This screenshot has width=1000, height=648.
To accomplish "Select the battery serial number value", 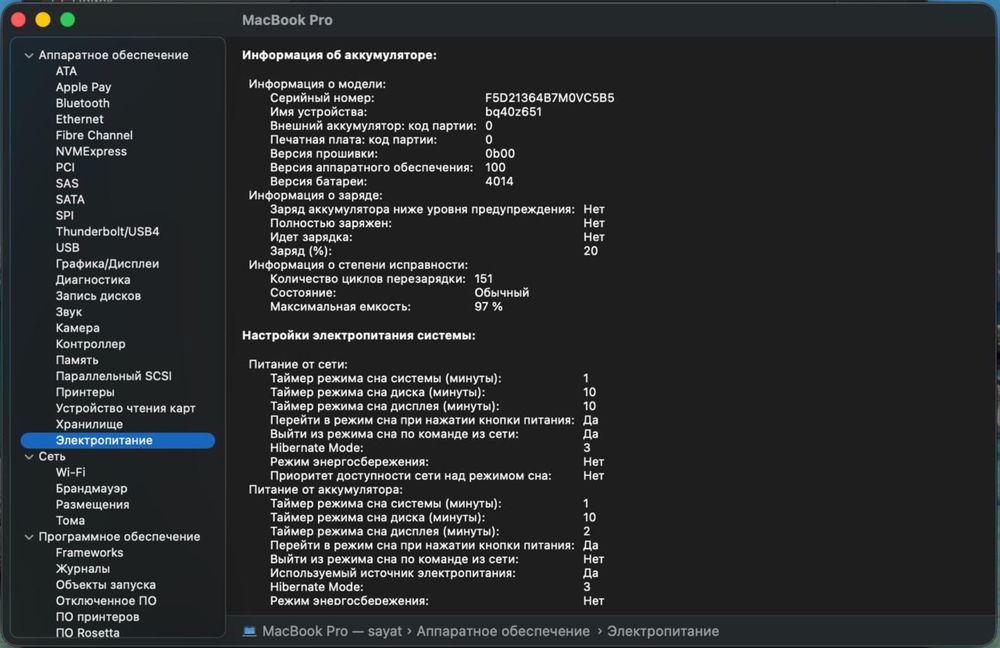I will point(549,98).
